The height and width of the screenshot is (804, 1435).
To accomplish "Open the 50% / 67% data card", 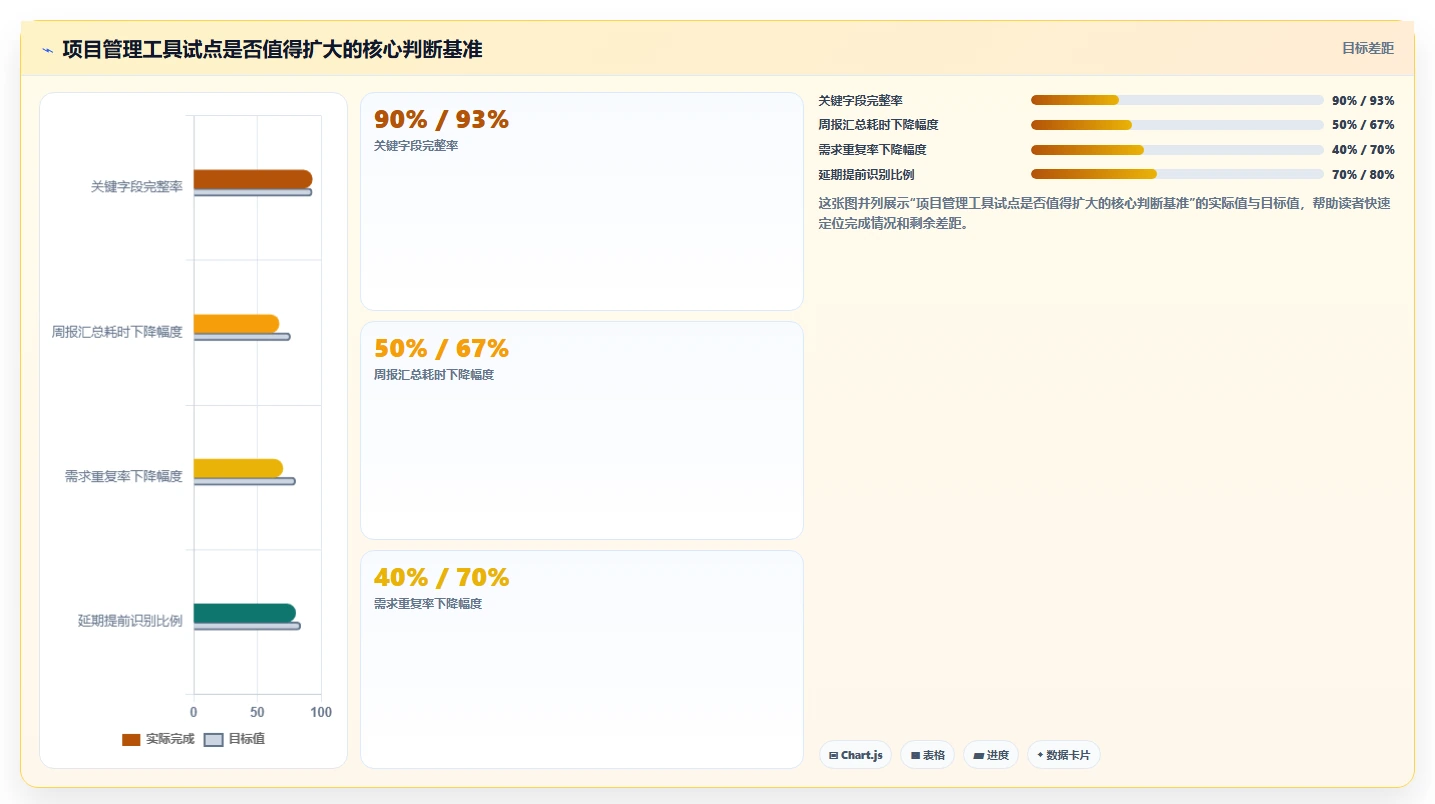I will coord(582,431).
